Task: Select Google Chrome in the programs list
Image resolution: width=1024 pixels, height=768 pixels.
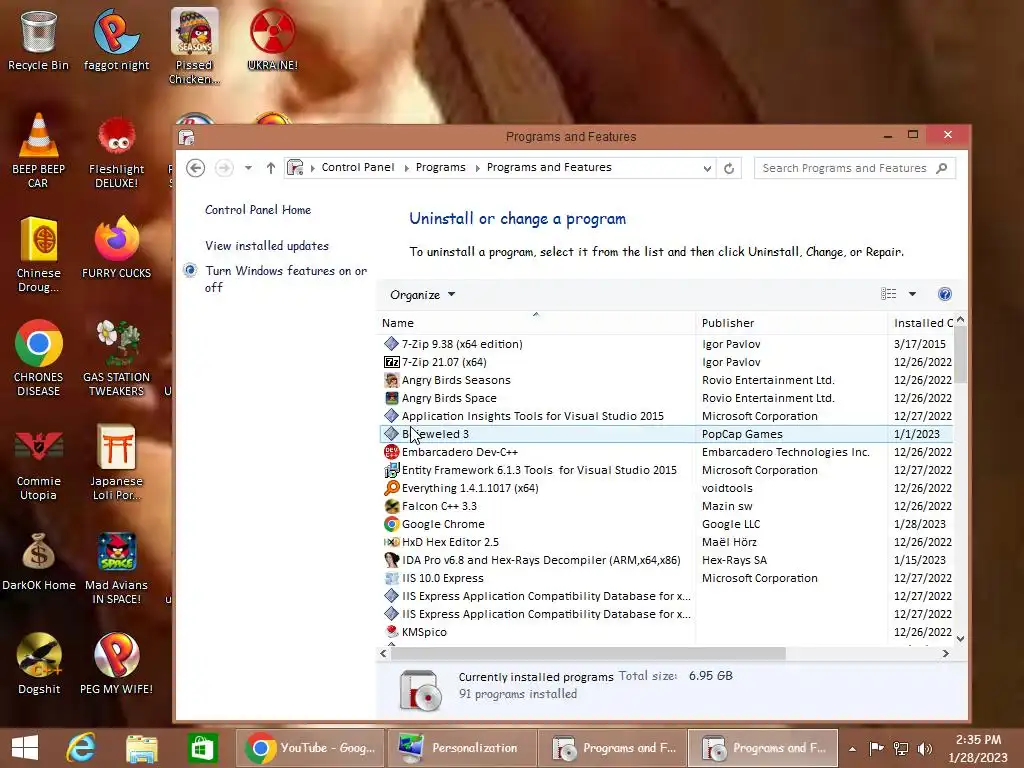Action: [666, 524]
